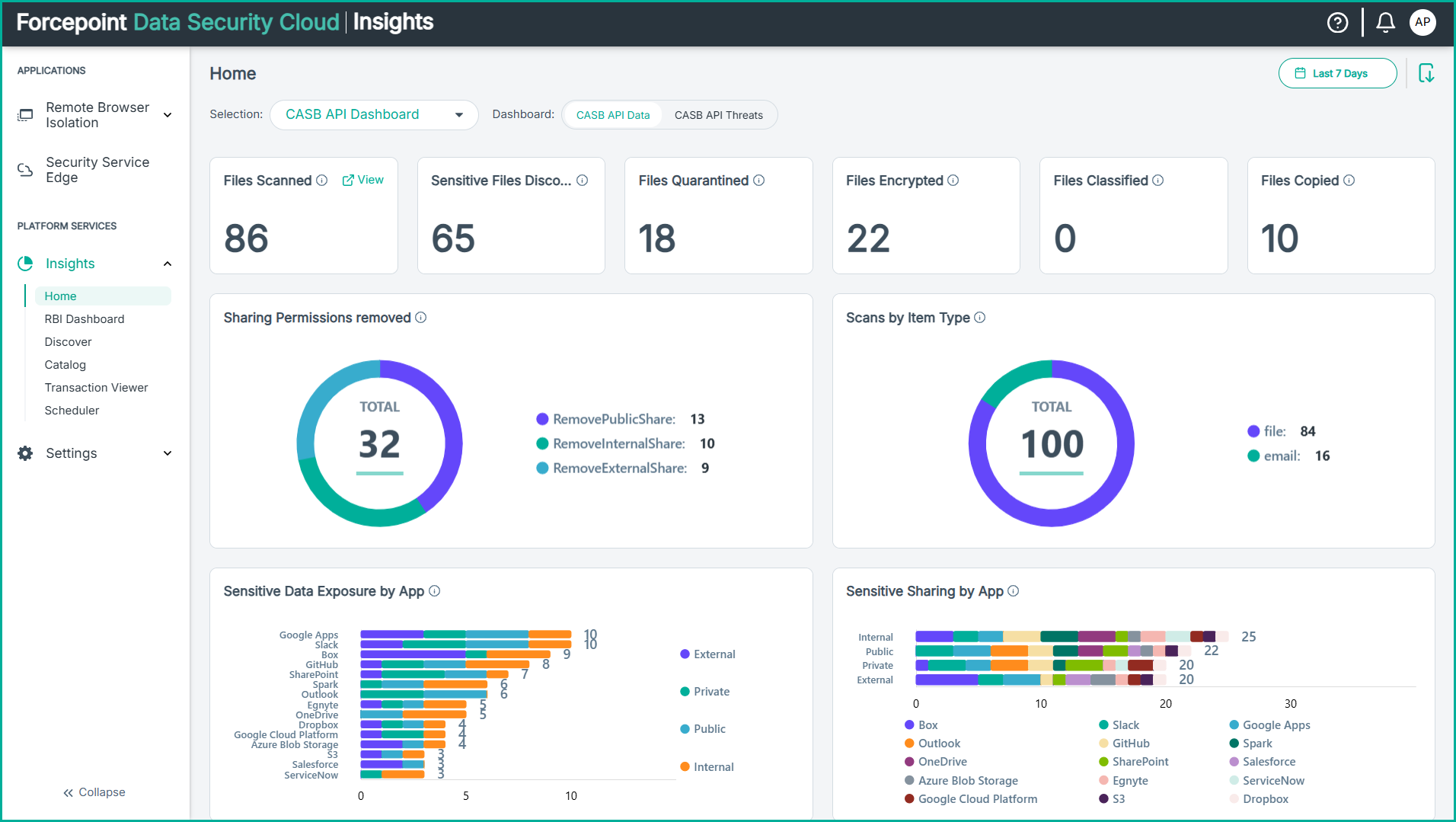Click the Remote Browser Isolation monitor icon
The image size is (1456, 822).
[x=25, y=115]
